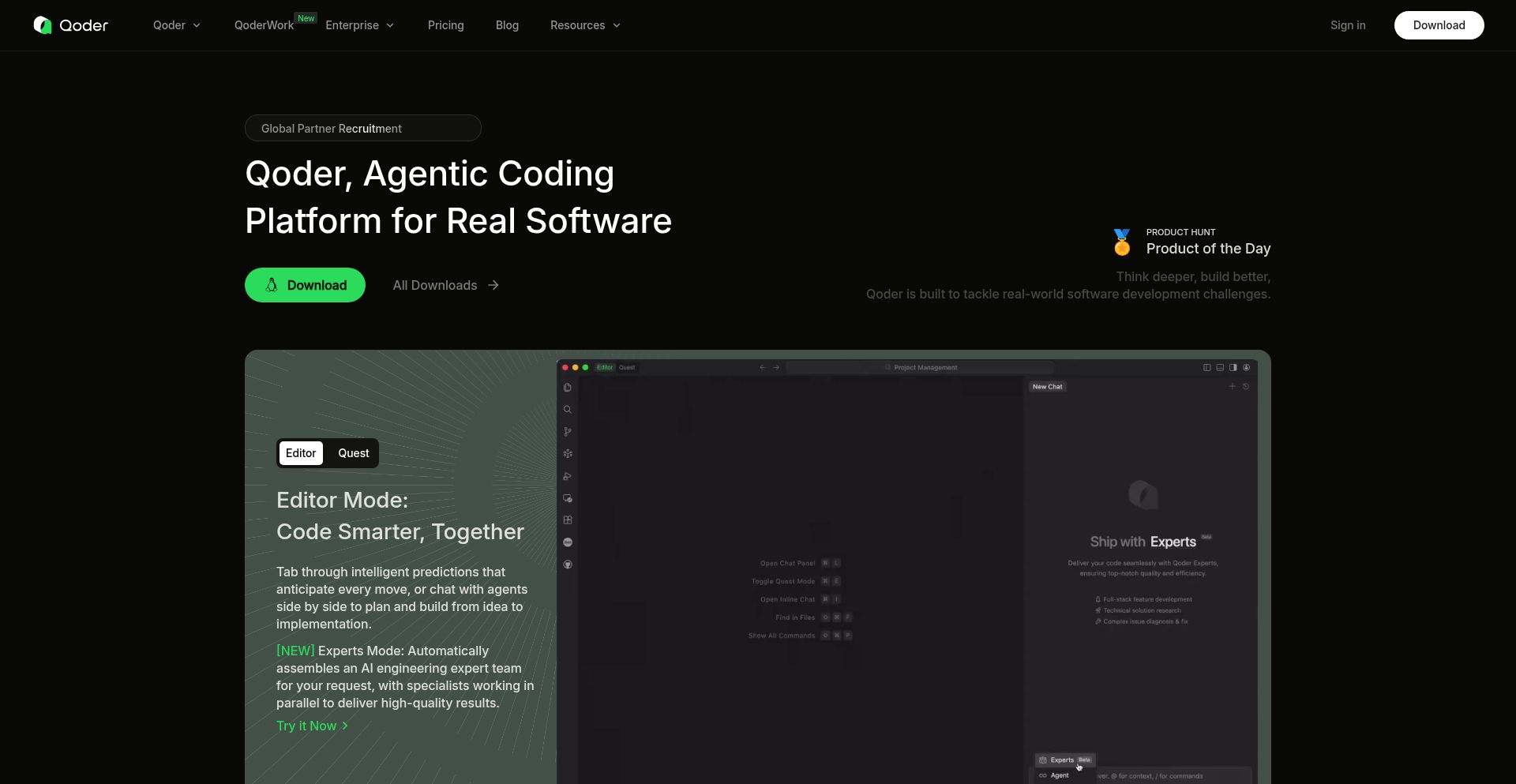
Task: Click the search magnifier icon in IDE sidebar
Action: (567, 410)
